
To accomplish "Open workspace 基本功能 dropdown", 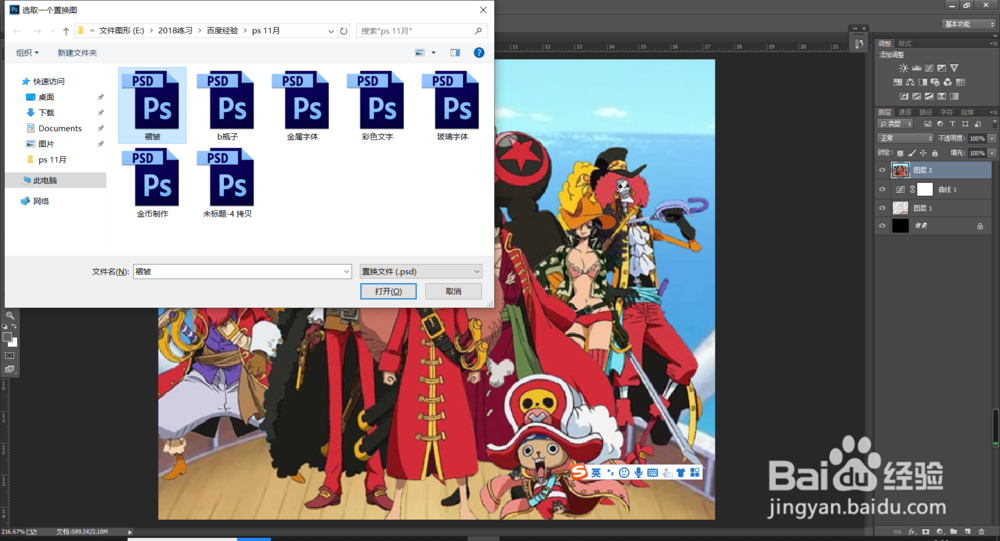I will [969, 24].
